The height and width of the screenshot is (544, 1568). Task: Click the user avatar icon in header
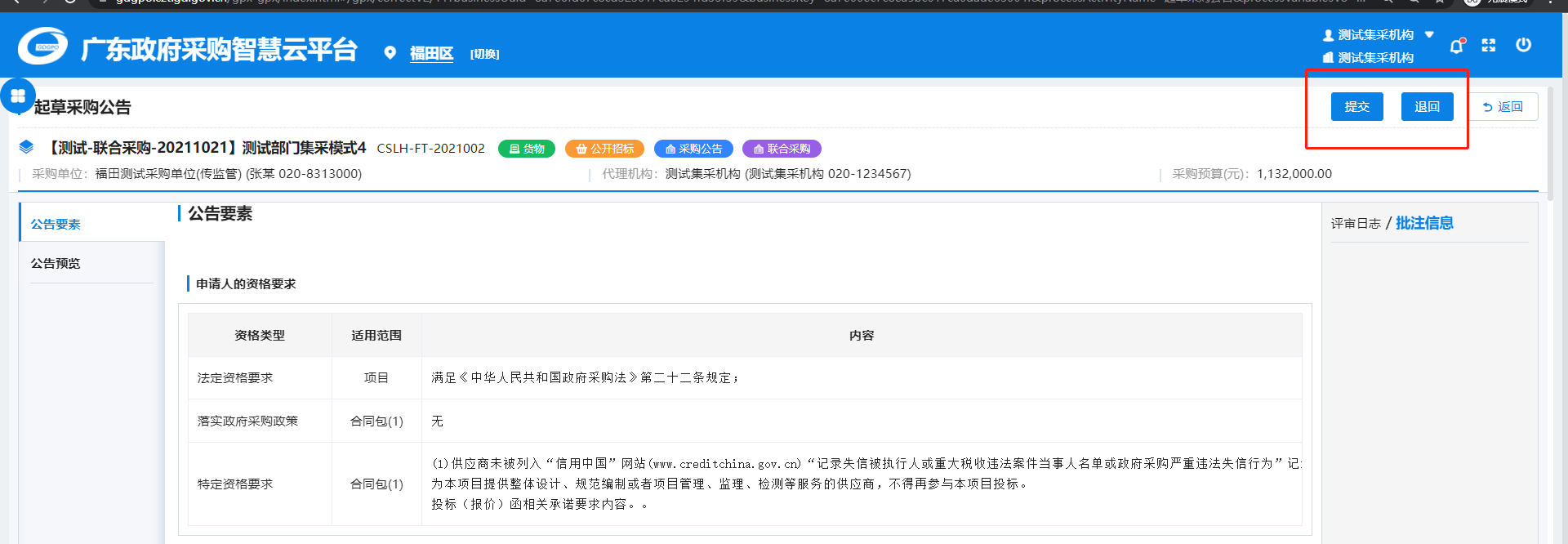pos(1328,35)
